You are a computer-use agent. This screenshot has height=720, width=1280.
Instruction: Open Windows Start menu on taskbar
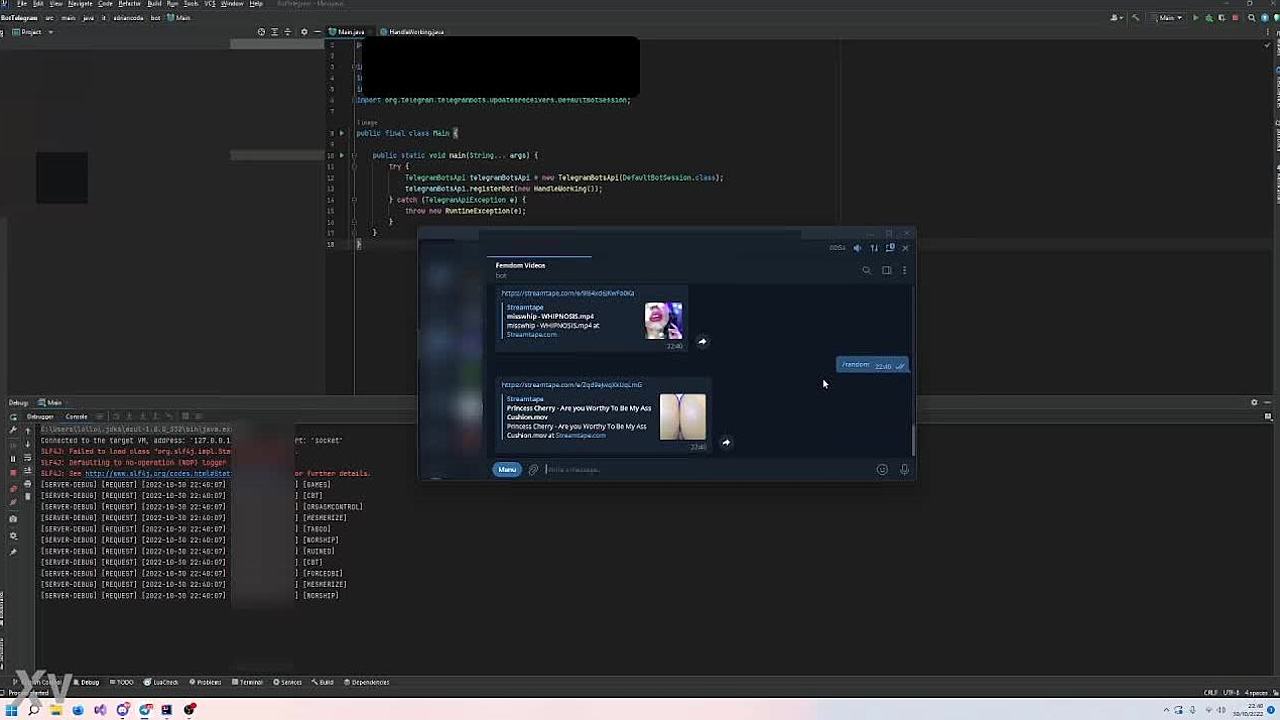pyautogui.click(x=10, y=710)
